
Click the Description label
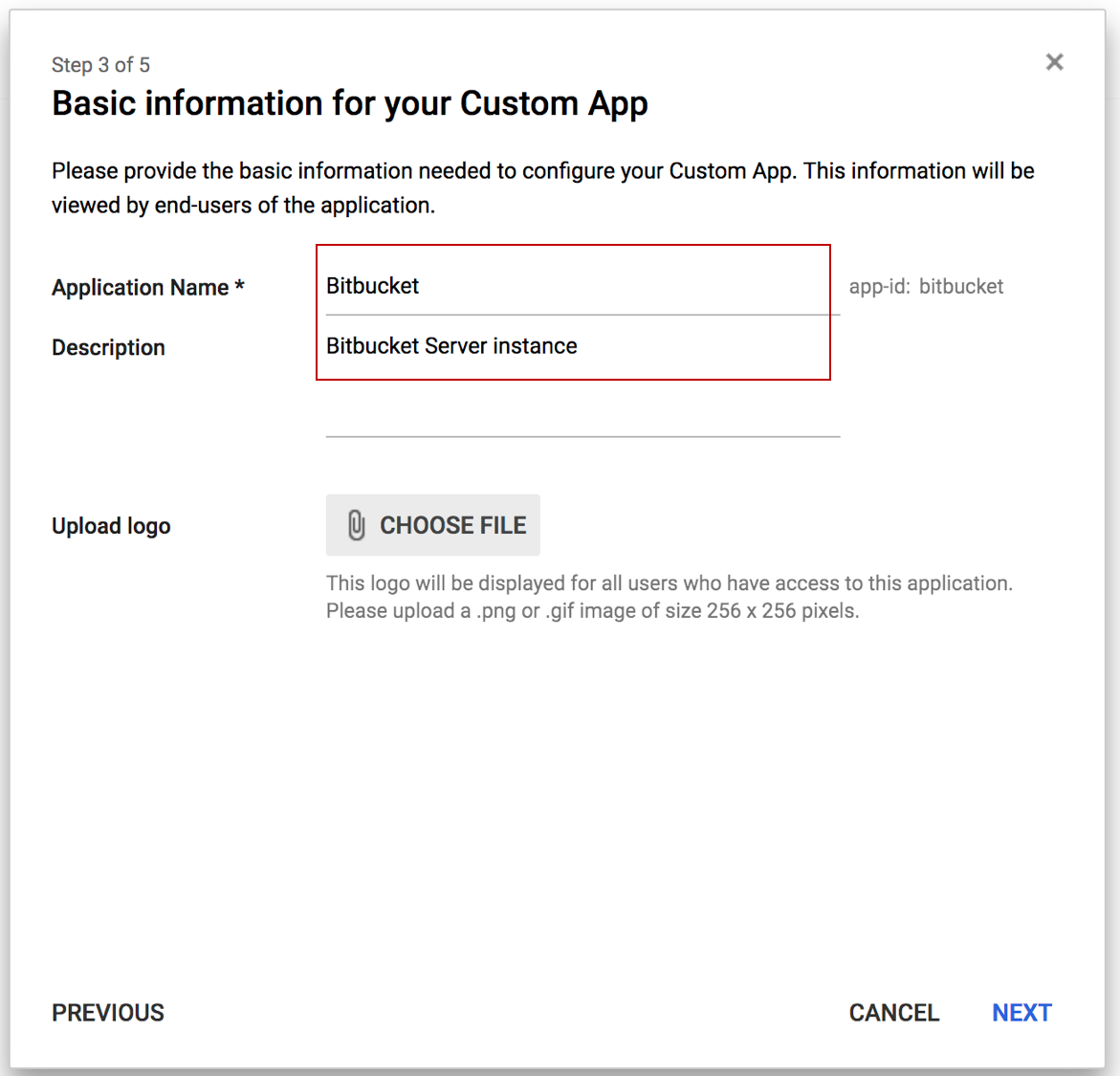(108, 347)
